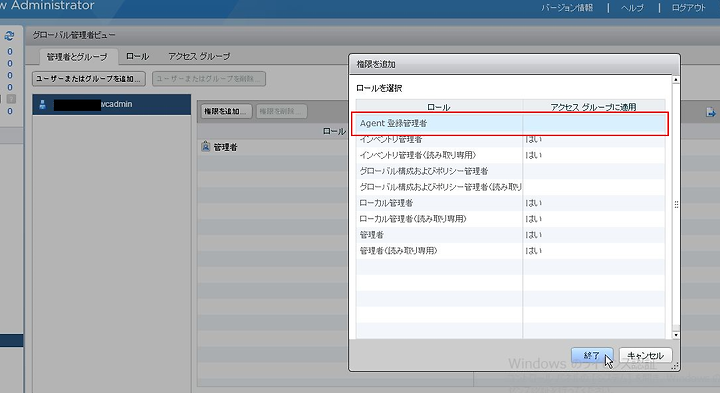720x393 pixels.
Task: Open the バージョン情報 link
Action: (567, 8)
